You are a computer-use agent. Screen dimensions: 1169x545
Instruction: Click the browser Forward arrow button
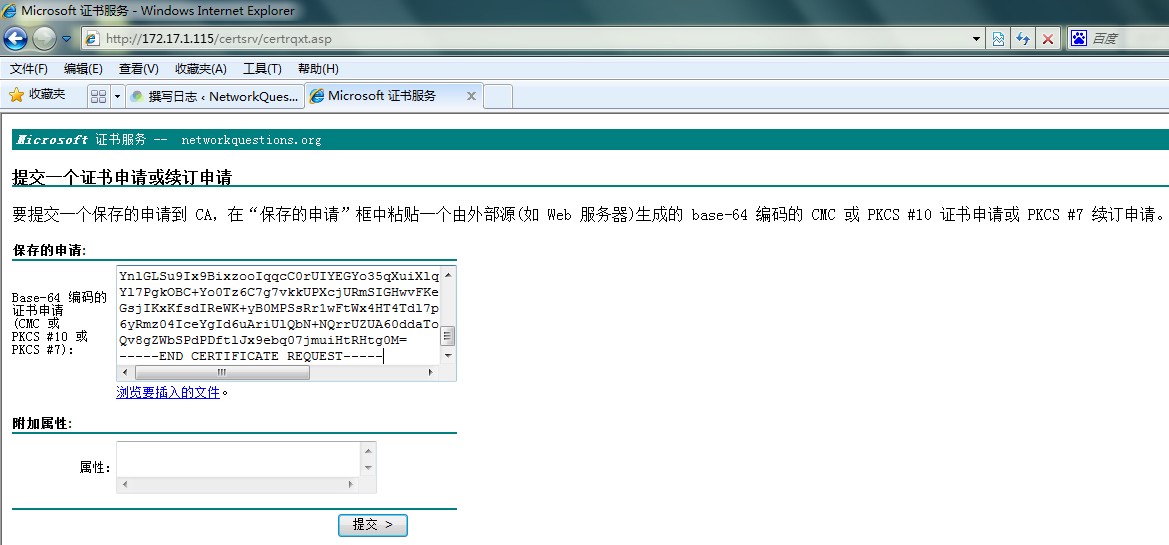tap(45, 39)
